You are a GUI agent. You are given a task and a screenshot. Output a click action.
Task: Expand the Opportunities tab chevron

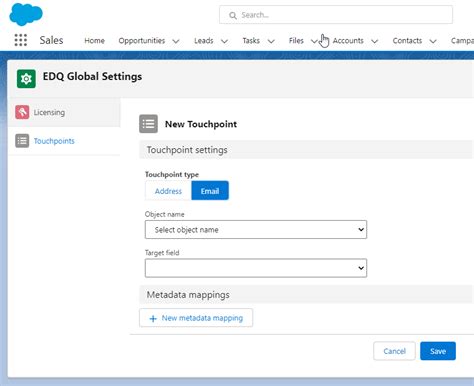point(176,41)
